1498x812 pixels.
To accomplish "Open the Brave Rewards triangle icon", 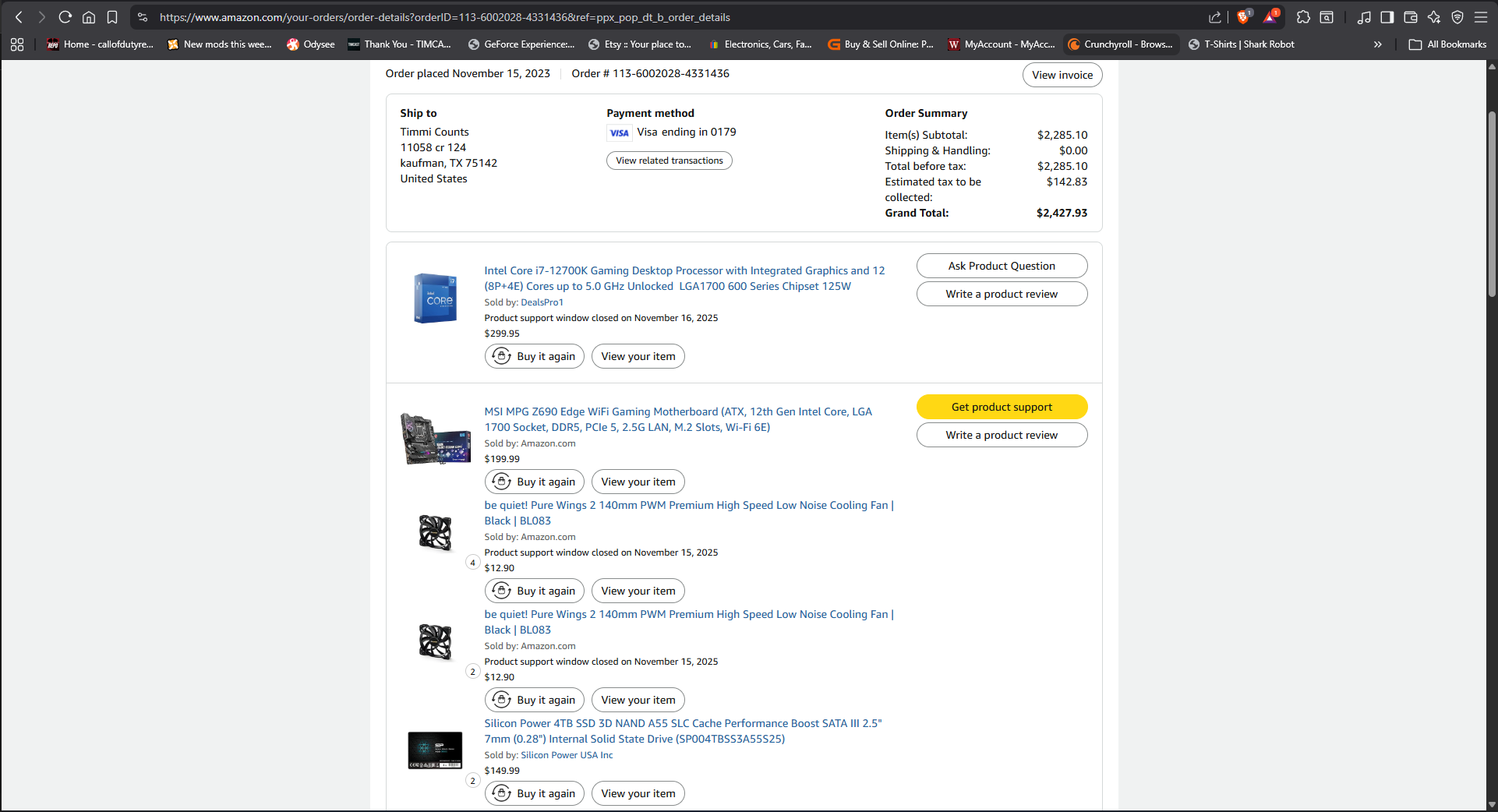I will pos(1270,17).
